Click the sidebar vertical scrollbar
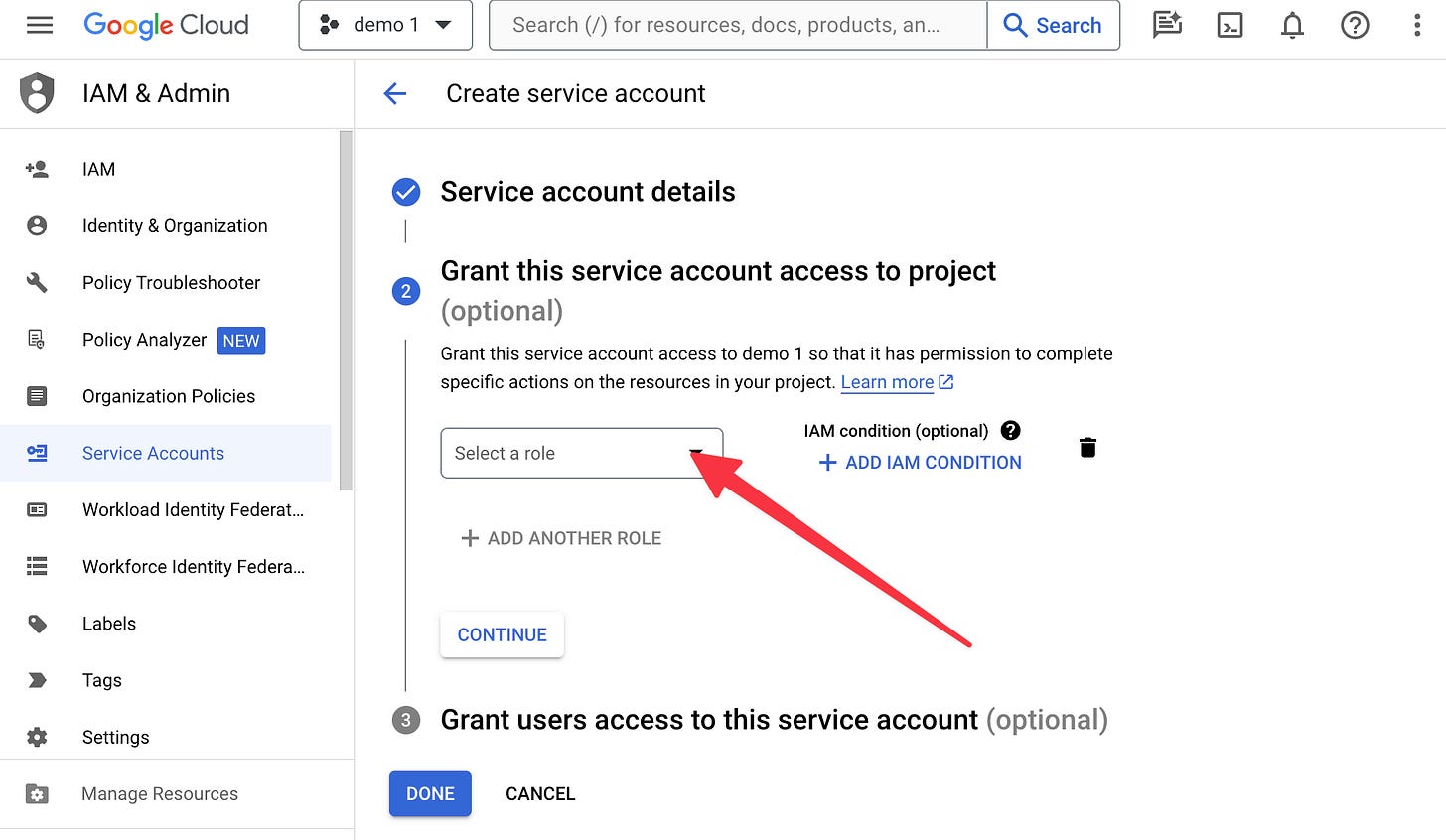The image size is (1446, 840). click(x=346, y=311)
